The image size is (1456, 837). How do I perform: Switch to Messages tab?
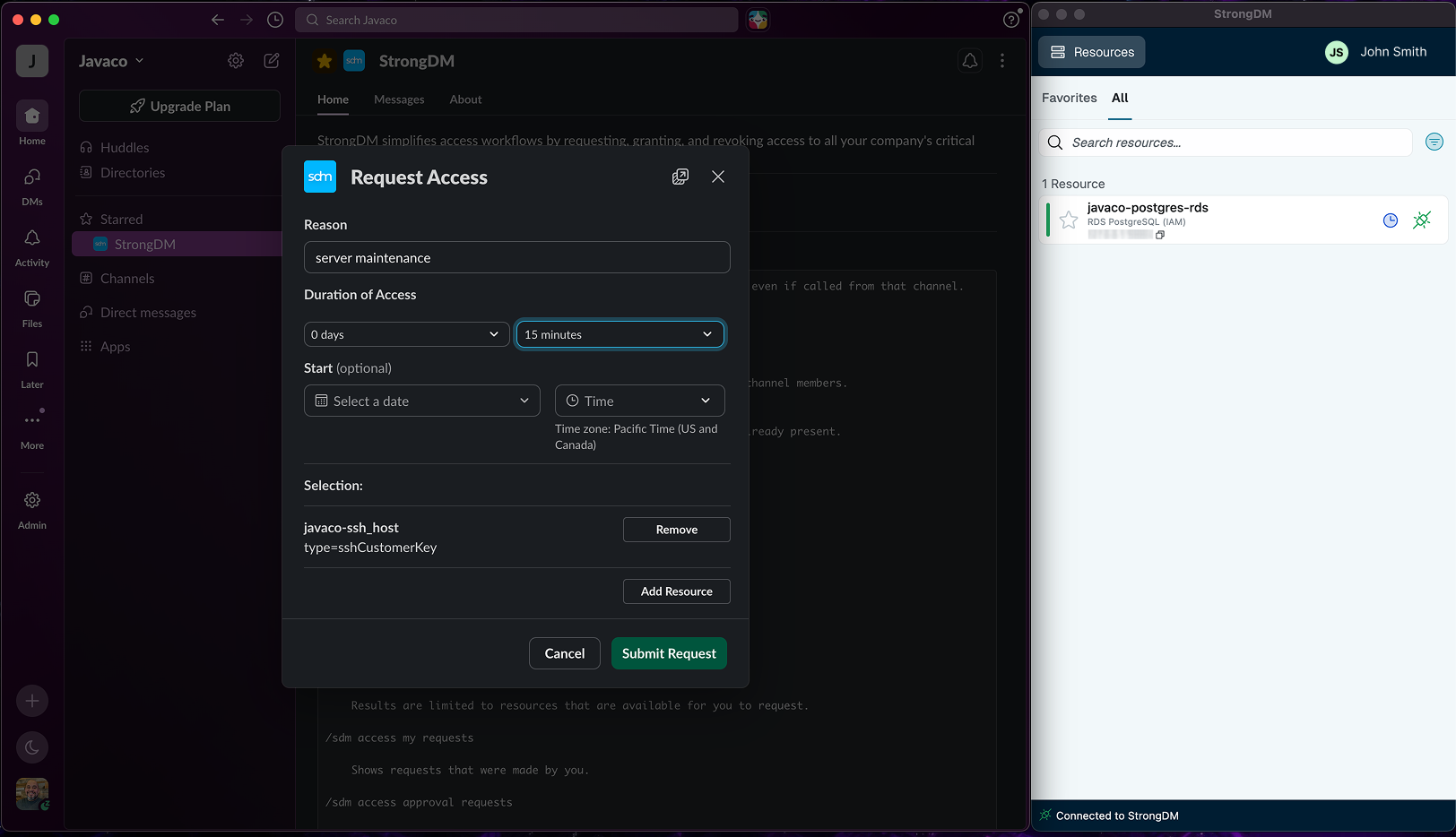tap(399, 99)
